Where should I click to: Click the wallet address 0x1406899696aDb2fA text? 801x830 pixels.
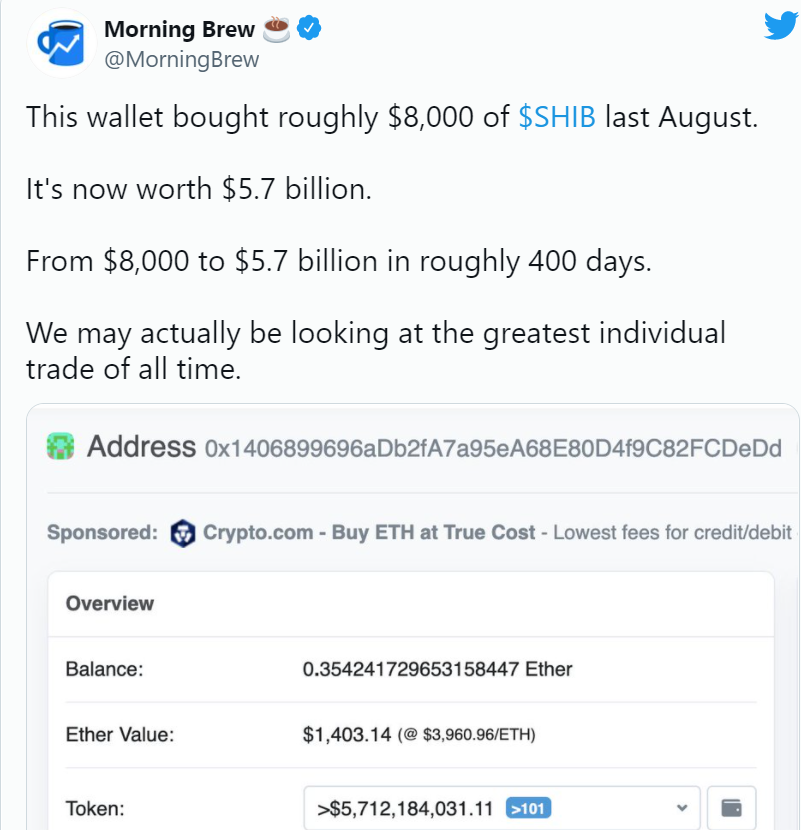tap(493, 448)
